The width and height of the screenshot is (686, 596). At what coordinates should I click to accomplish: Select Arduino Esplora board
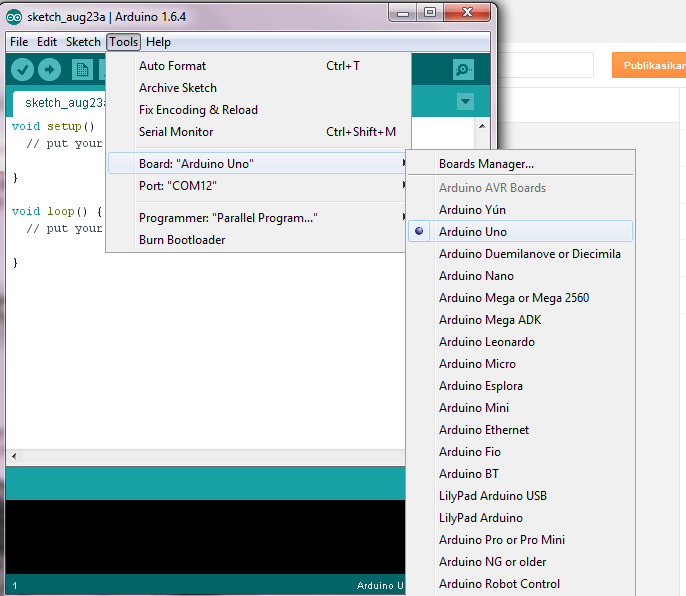pyautogui.click(x=520, y=386)
